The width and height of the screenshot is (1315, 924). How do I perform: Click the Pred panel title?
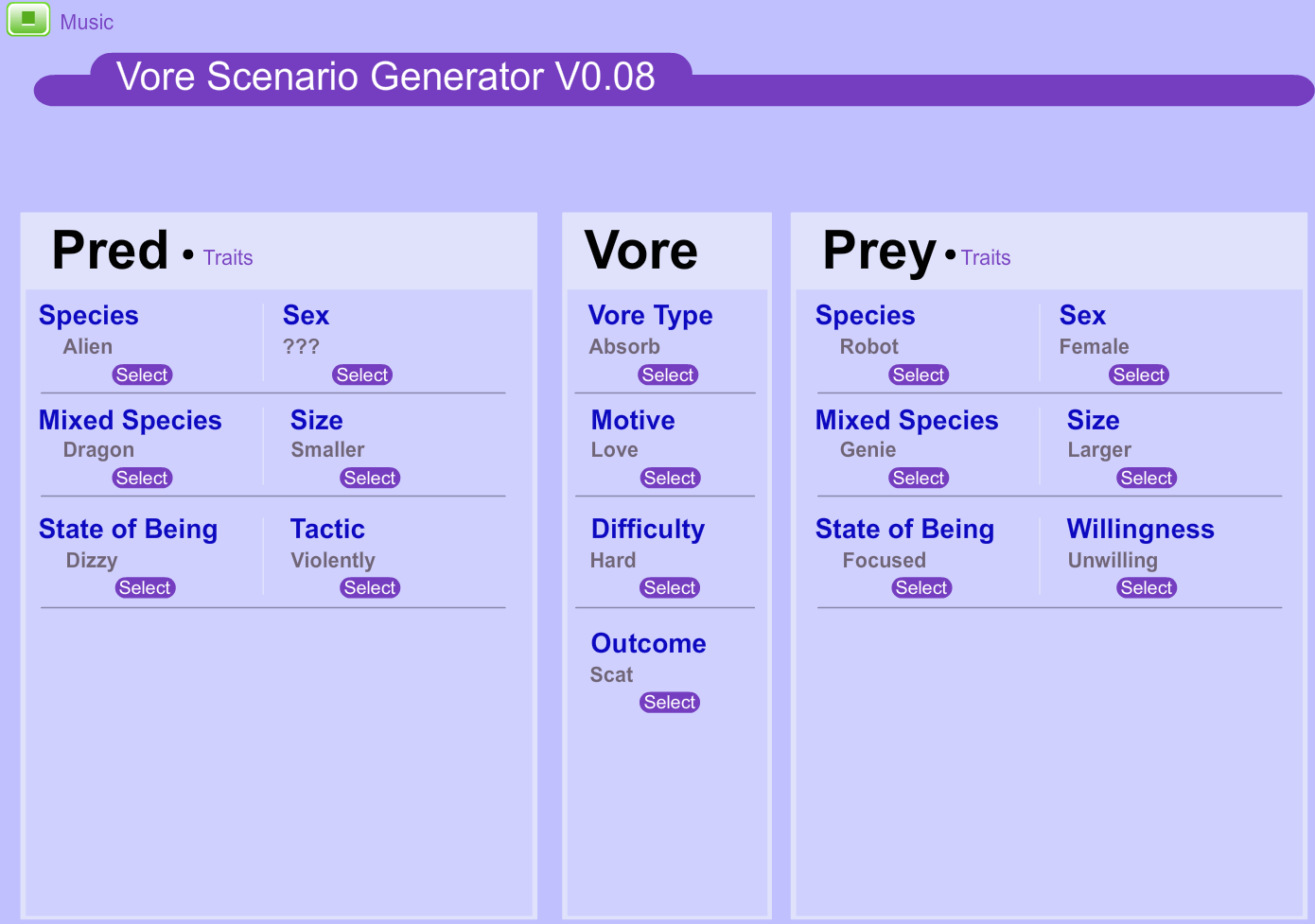click(x=110, y=251)
